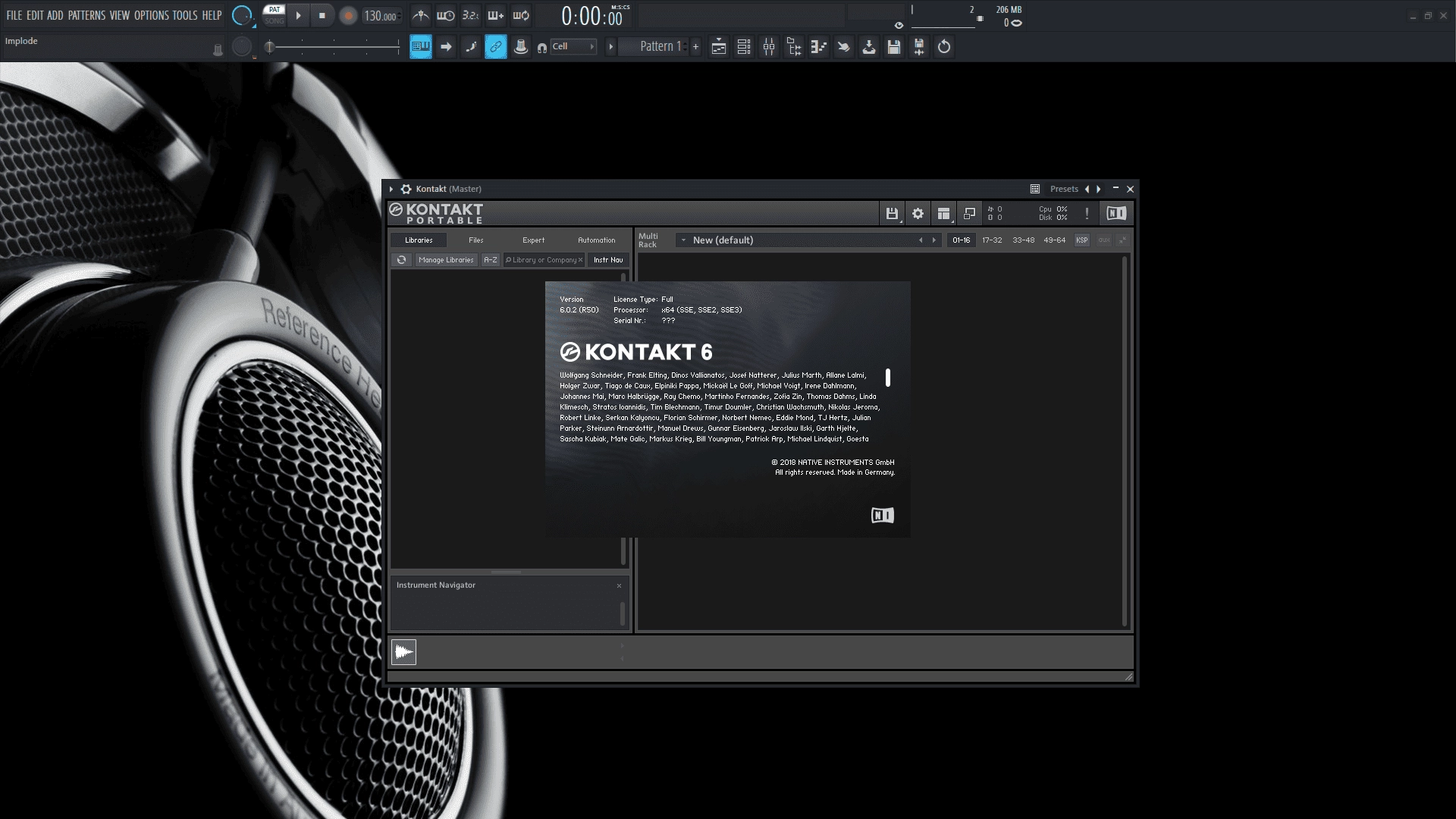Click the NI logo in Kontakt header
This screenshot has width=1456, height=819.
(x=1116, y=214)
